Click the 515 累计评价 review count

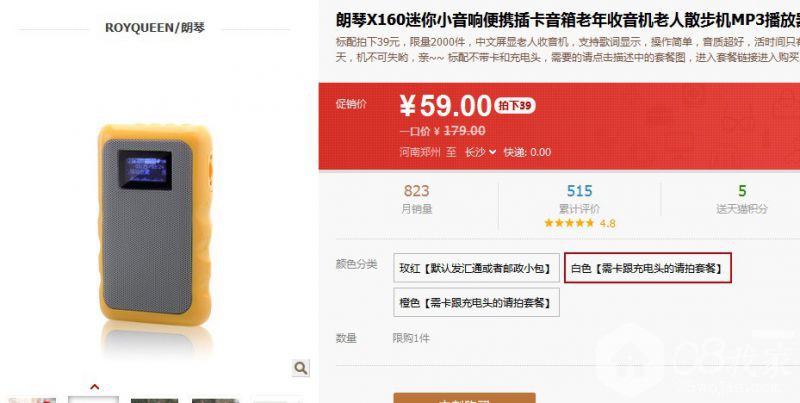pos(579,191)
